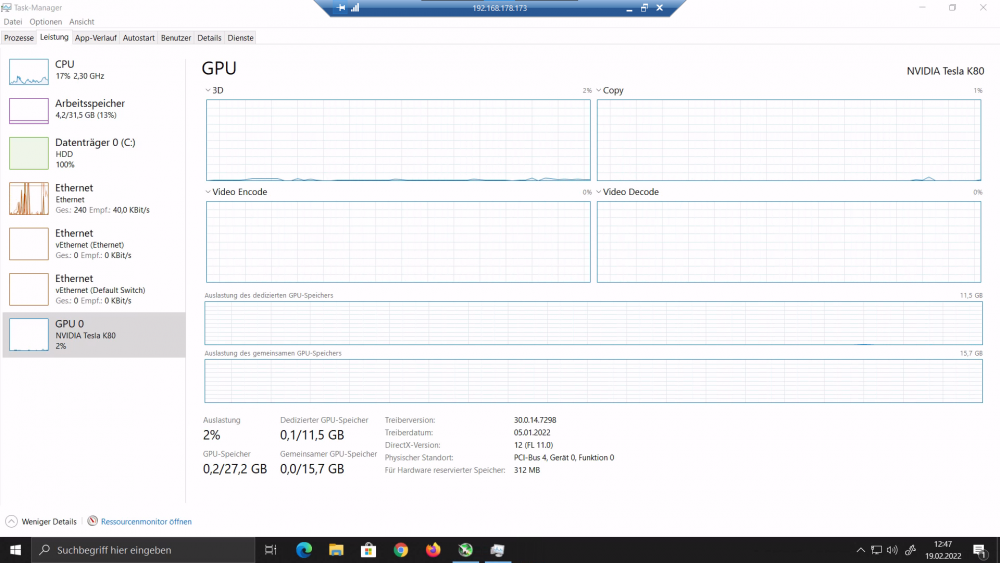
Task: Open Task View in the taskbar
Action: tap(270, 550)
